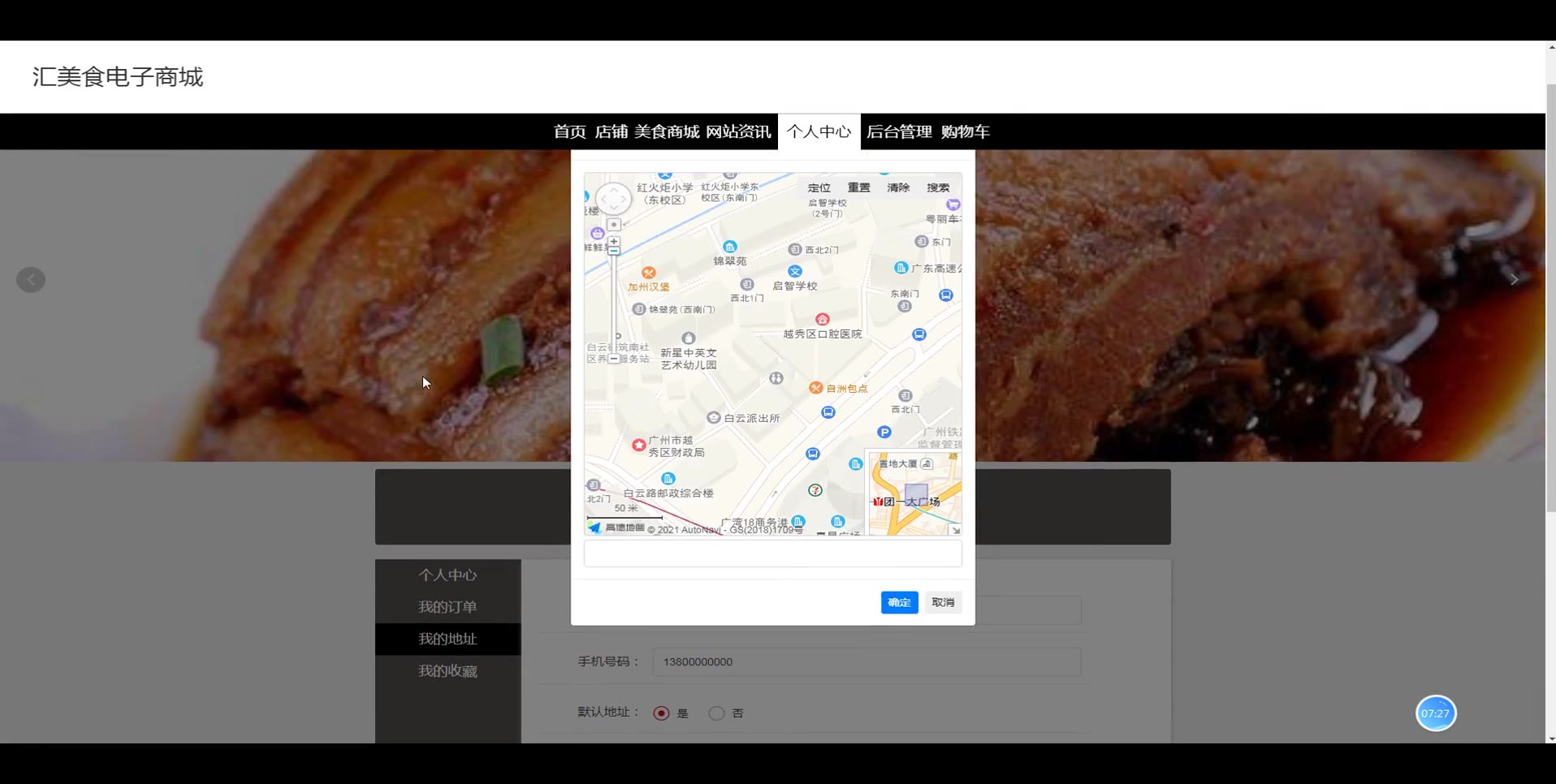Open 个人中心 in the navigation bar

tap(819, 131)
